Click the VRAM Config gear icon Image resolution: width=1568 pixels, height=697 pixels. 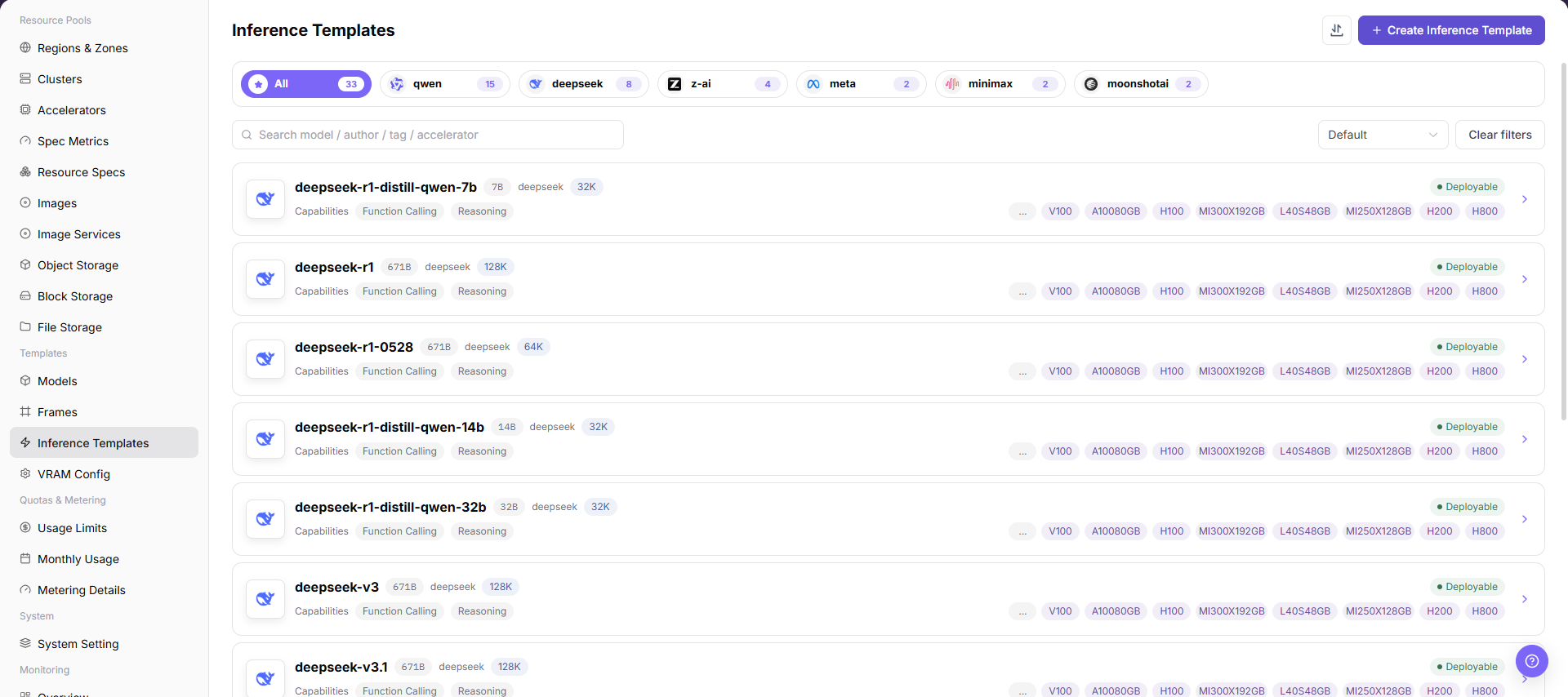(x=25, y=474)
